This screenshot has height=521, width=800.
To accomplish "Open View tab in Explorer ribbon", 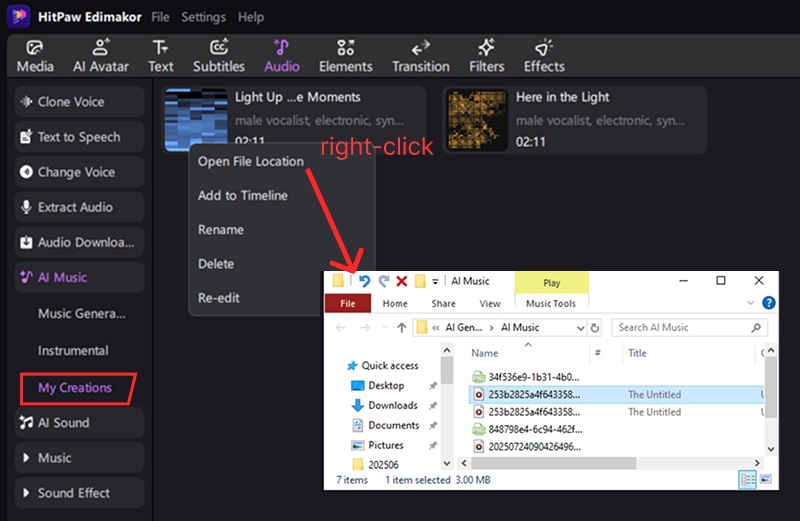I will tap(490, 303).
